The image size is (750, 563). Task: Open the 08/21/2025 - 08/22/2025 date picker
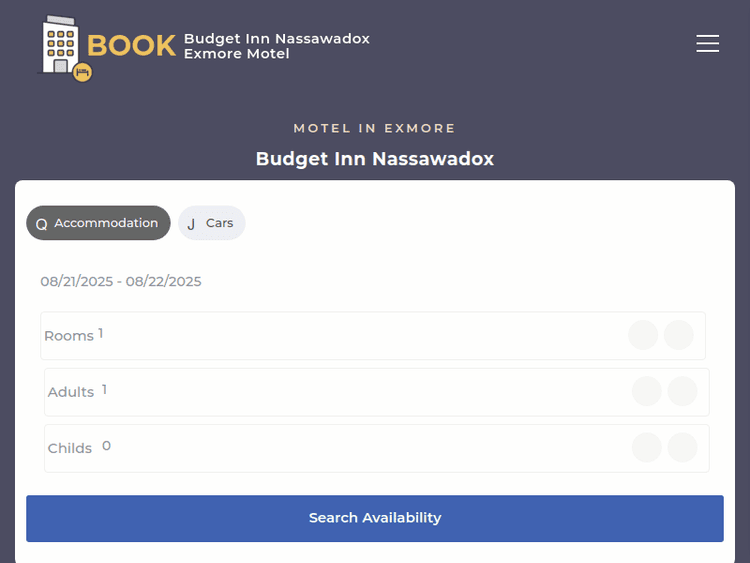click(x=121, y=281)
